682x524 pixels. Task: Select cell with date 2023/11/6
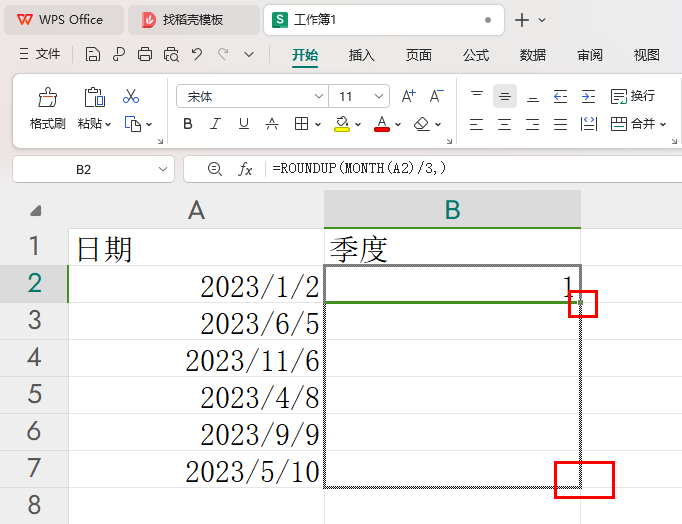pos(196,358)
